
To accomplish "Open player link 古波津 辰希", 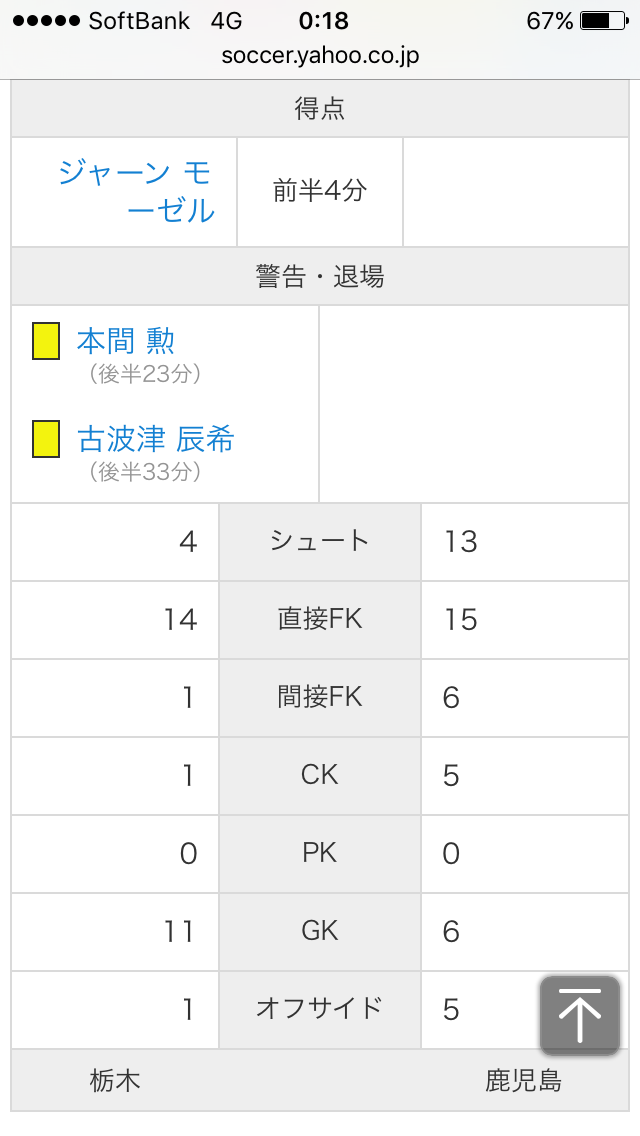I will click(x=156, y=439).
